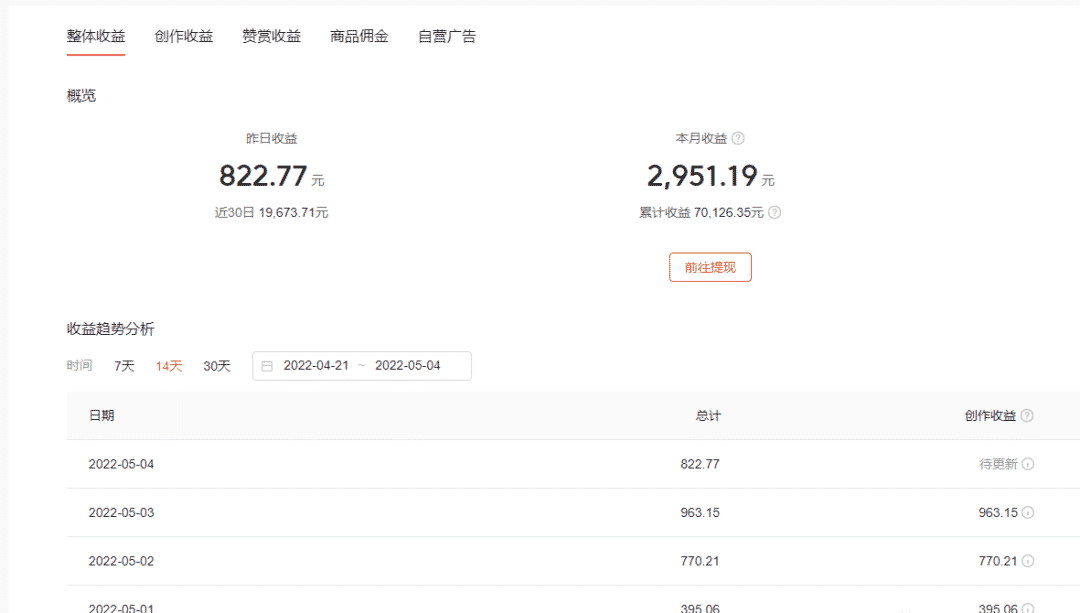Image resolution: width=1080 pixels, height=613 pixels.
Task: Click info icon beside 770.21 创作收益
Action: tap(1028, 561)
